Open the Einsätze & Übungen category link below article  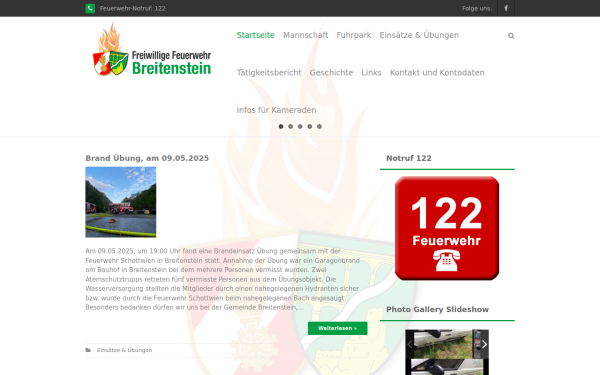coord(124,350)
